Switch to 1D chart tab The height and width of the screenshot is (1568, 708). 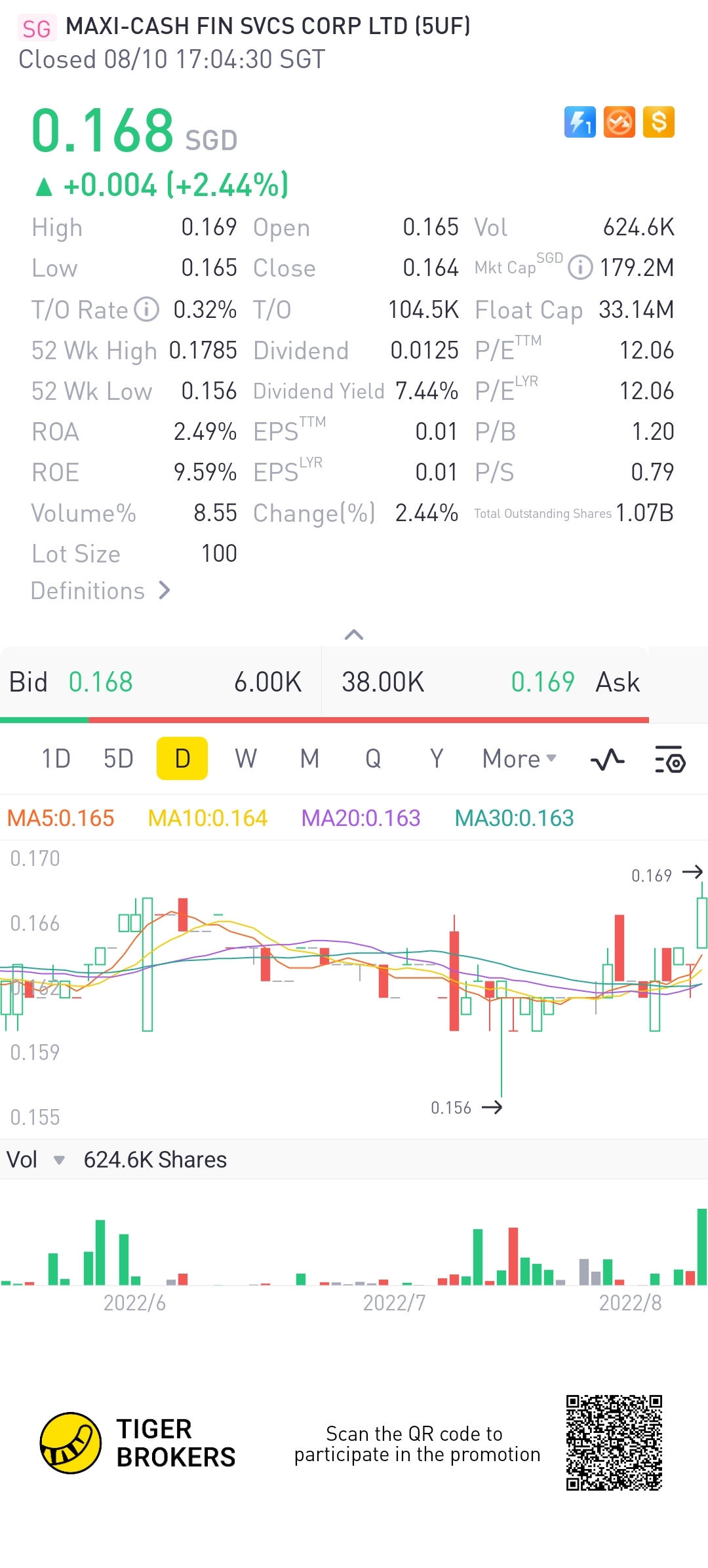pos(56,758)
